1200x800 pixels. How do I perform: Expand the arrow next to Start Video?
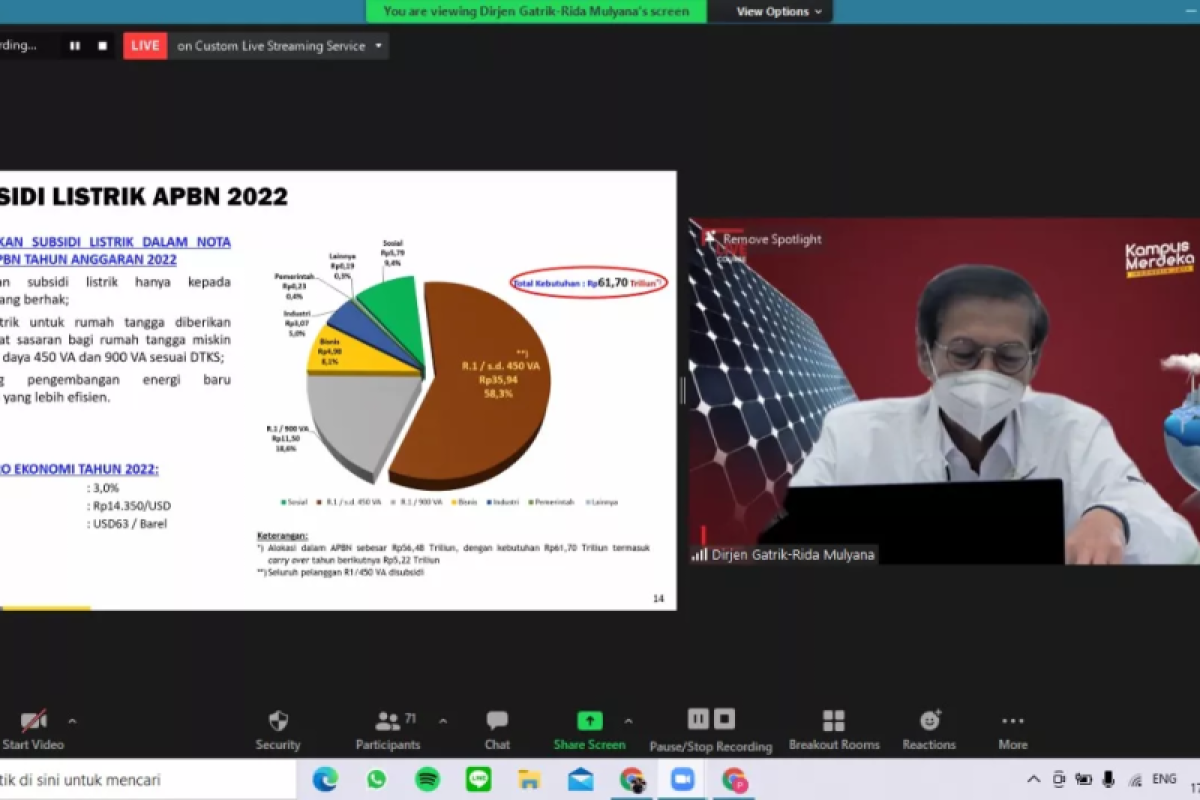point(72,721)
